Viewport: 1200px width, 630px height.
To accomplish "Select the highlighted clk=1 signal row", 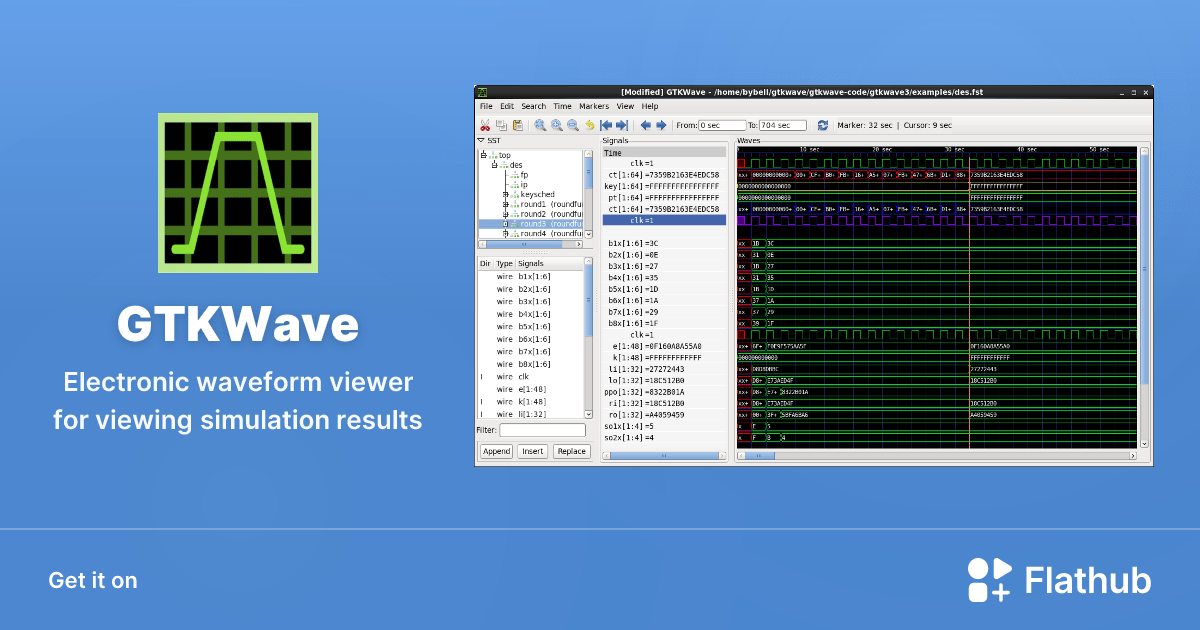I will (x=664, y=220).
